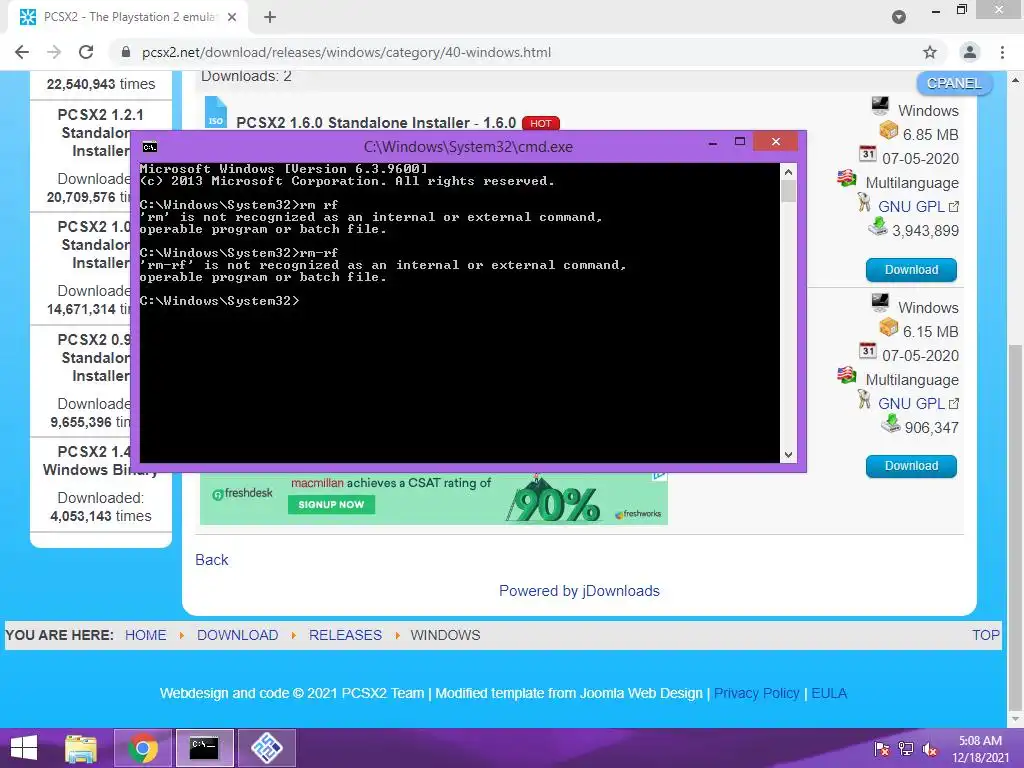Switch to Chrome in taskbar
The width and height of the screenshot is (1024, 768).
[x=143, y=748]
